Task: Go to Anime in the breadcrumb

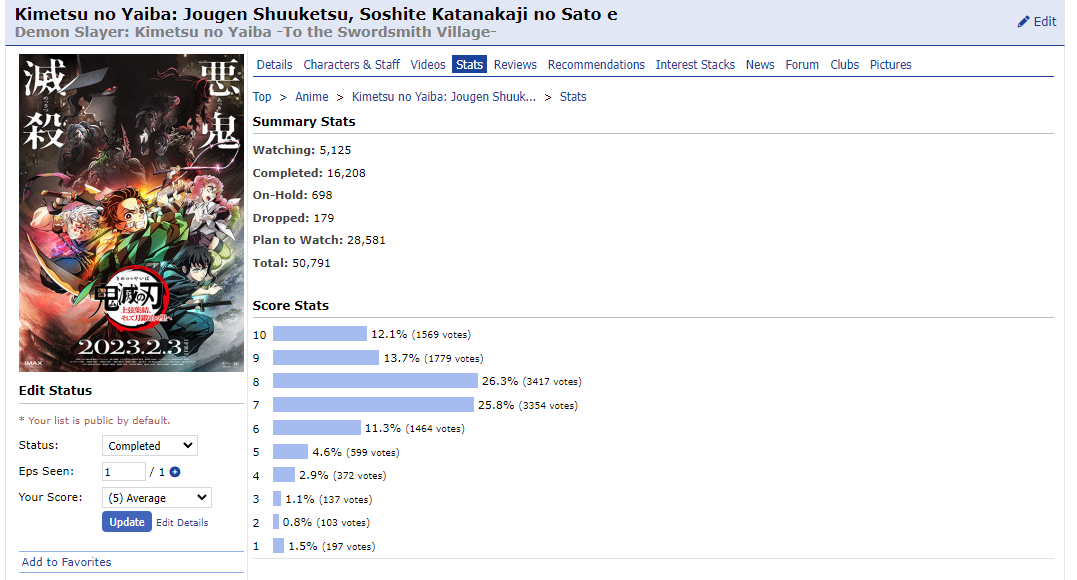Action: pyautogui.click(x=312, y=97)
